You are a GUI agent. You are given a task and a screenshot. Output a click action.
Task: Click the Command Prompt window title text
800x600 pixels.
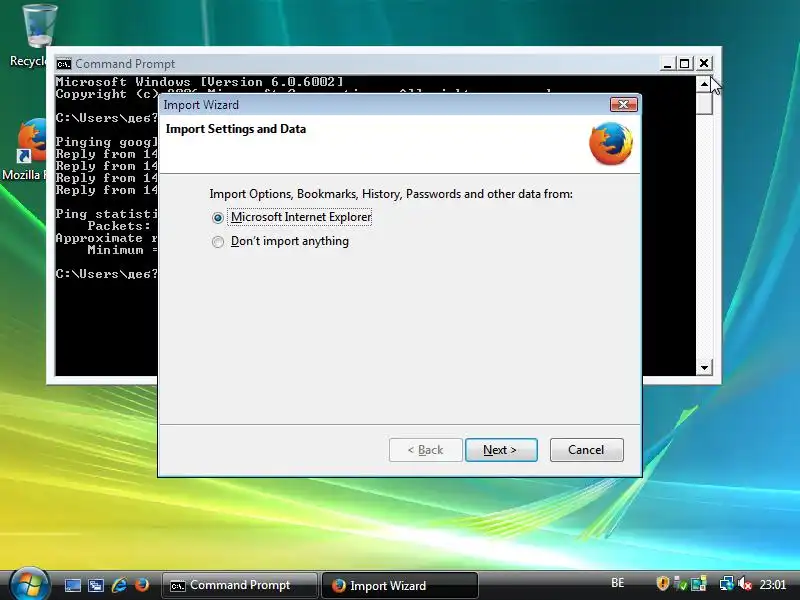point(125,64)
